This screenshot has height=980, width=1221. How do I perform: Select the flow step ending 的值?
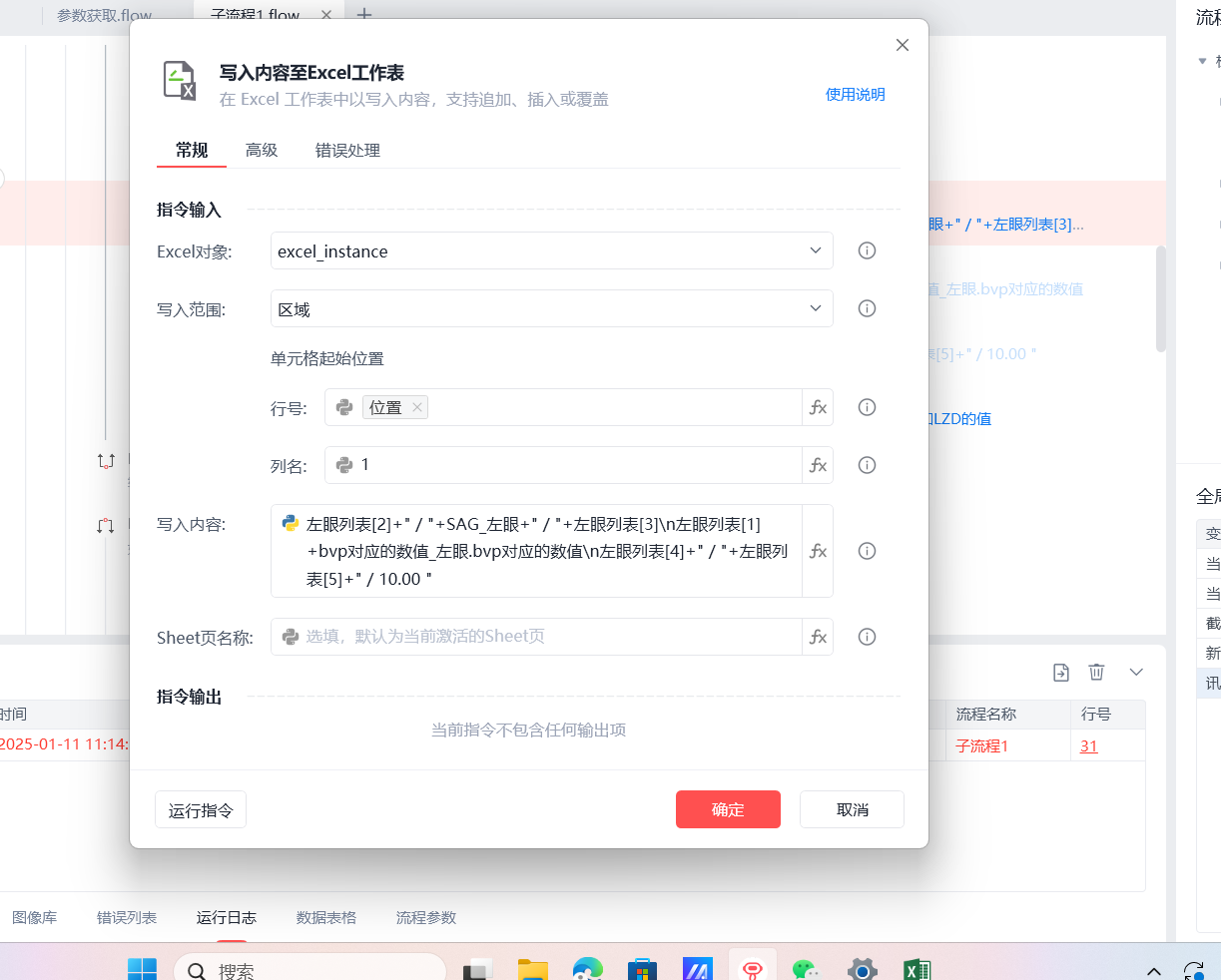click(x=960, y=419)
